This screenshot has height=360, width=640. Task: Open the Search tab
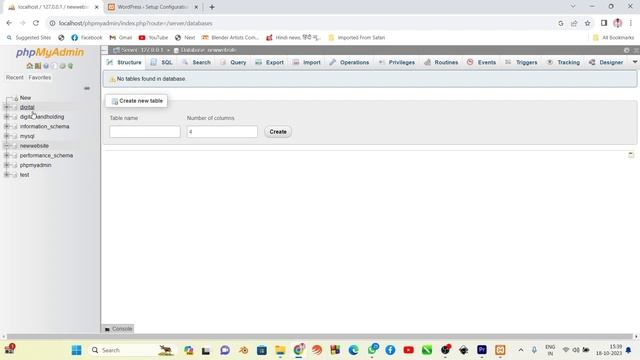pos(197,62)
